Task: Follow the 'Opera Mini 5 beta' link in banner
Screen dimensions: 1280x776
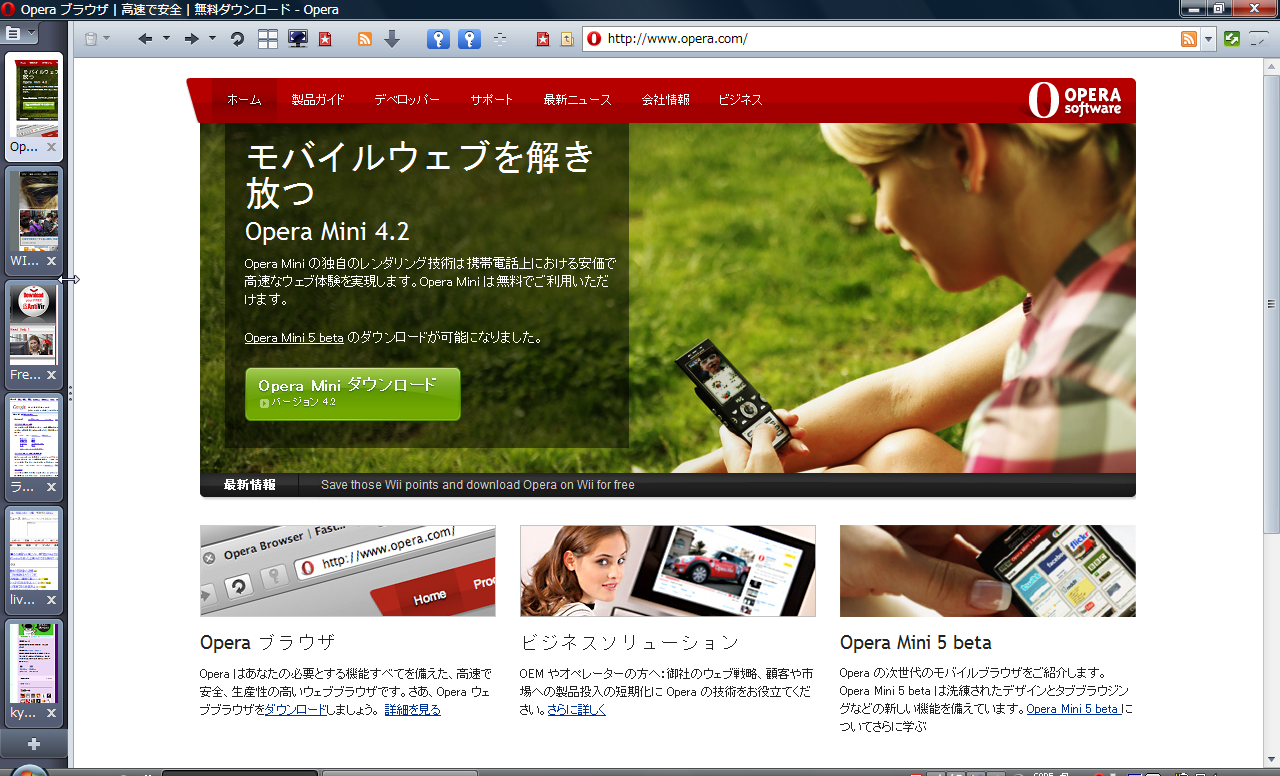Action: (x=294, y=338)
